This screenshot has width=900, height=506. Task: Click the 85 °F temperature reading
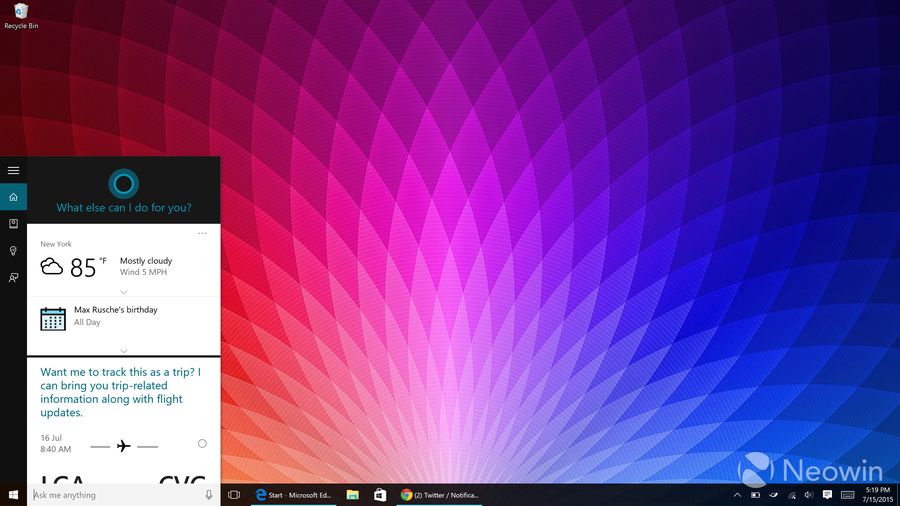[x=88, y=267]
